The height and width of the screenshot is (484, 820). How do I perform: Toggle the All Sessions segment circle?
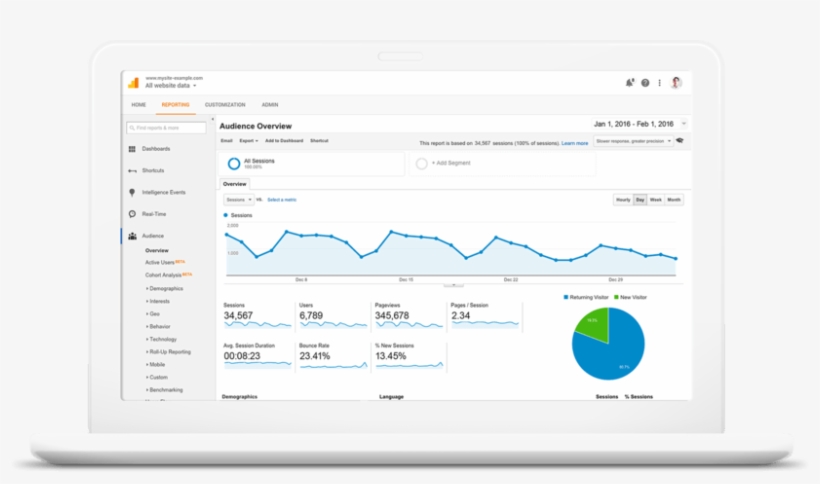click(234, 164)
